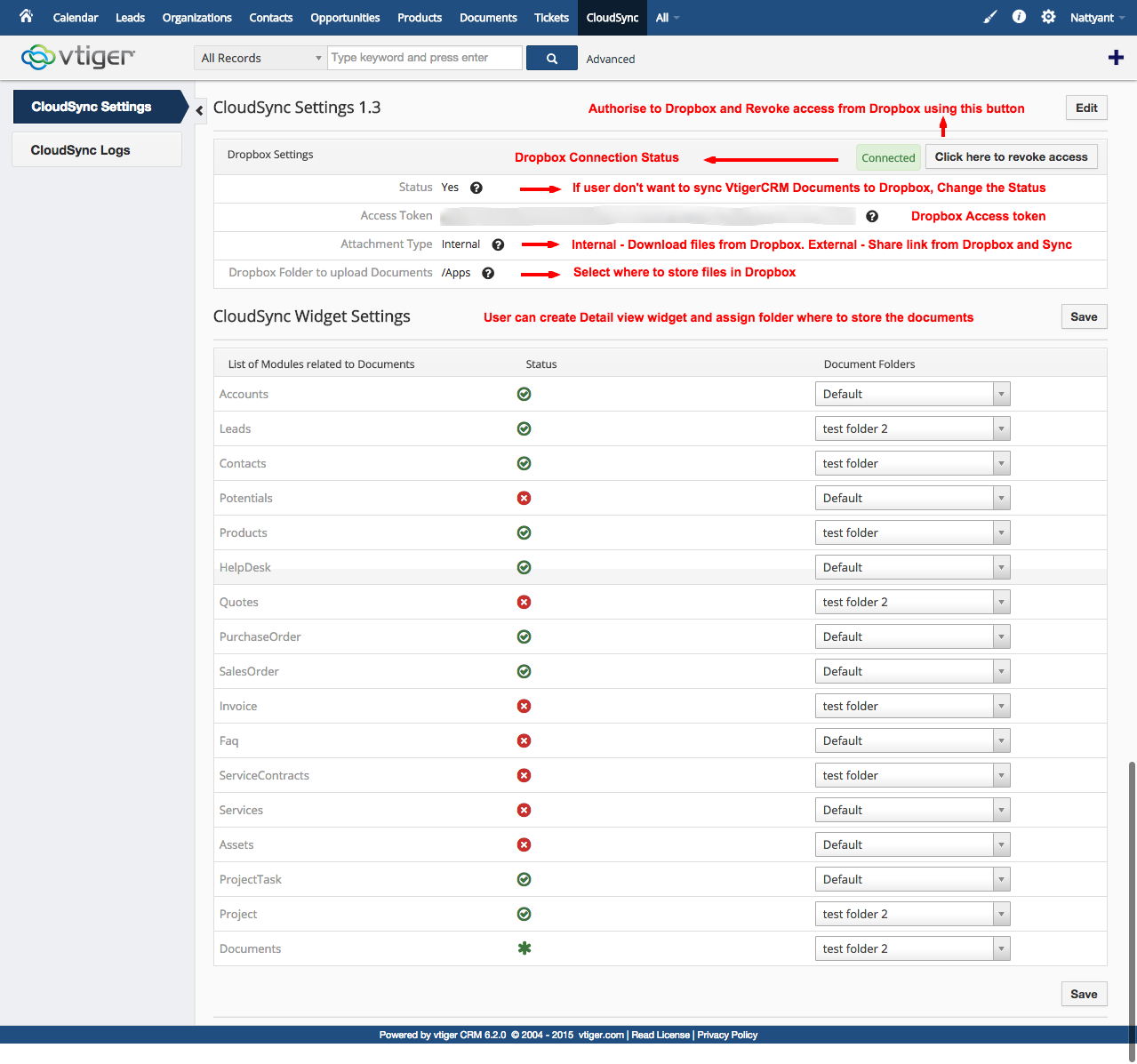Open the Opportunities menu
Screen dimensions: 1137x1064
(345, 18)
